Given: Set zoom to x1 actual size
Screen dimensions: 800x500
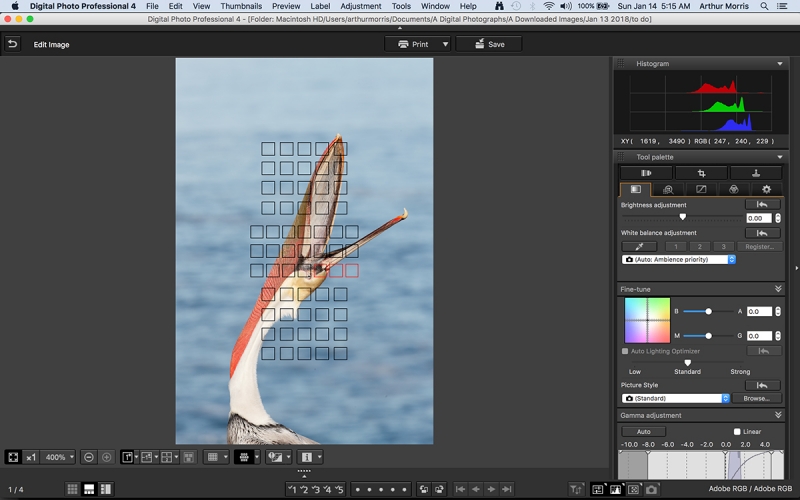Looking at the screenshot, I should pos(31,457).
